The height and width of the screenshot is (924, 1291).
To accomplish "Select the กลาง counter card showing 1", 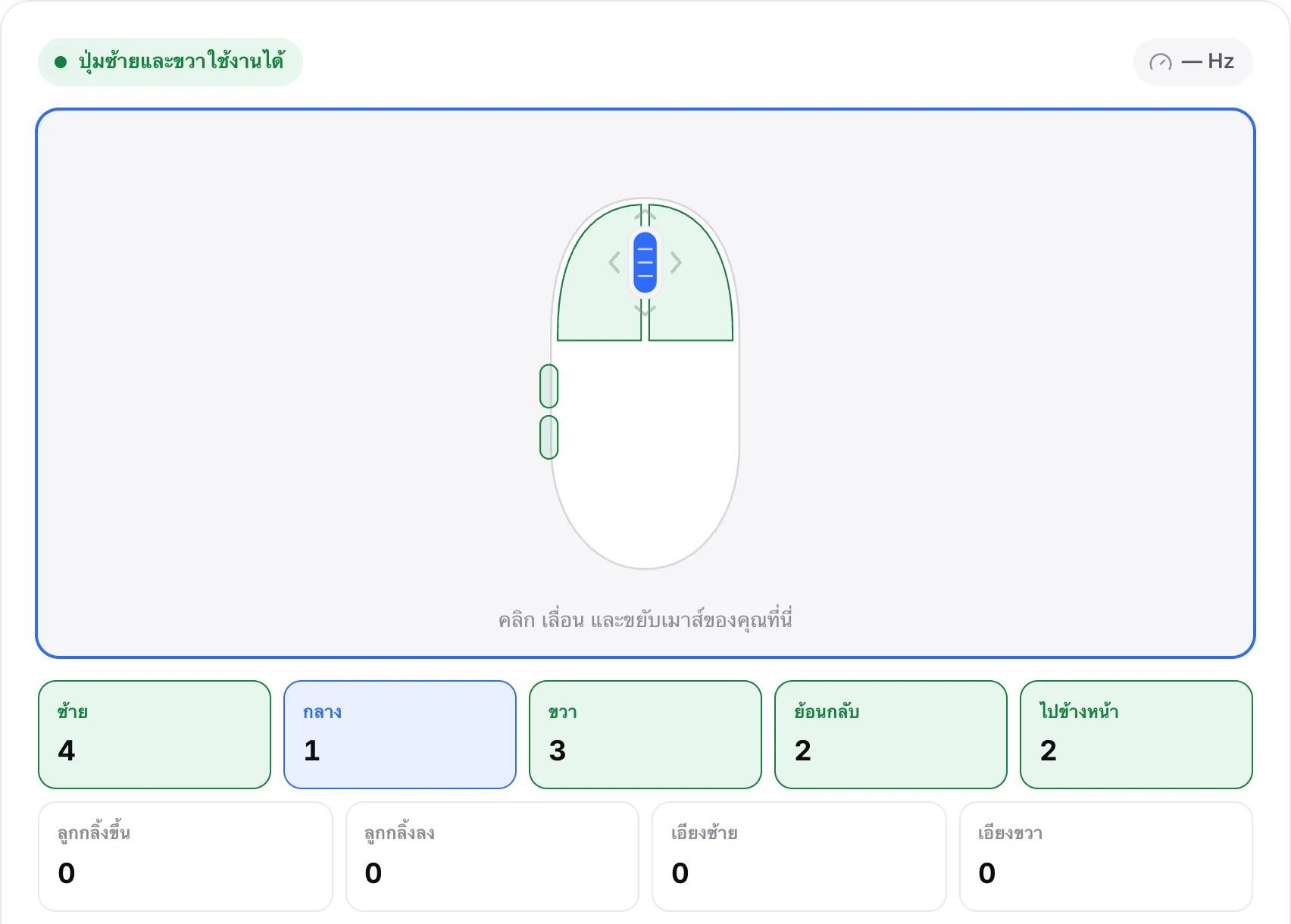I will pyautogui.click(x=400, y=735).
